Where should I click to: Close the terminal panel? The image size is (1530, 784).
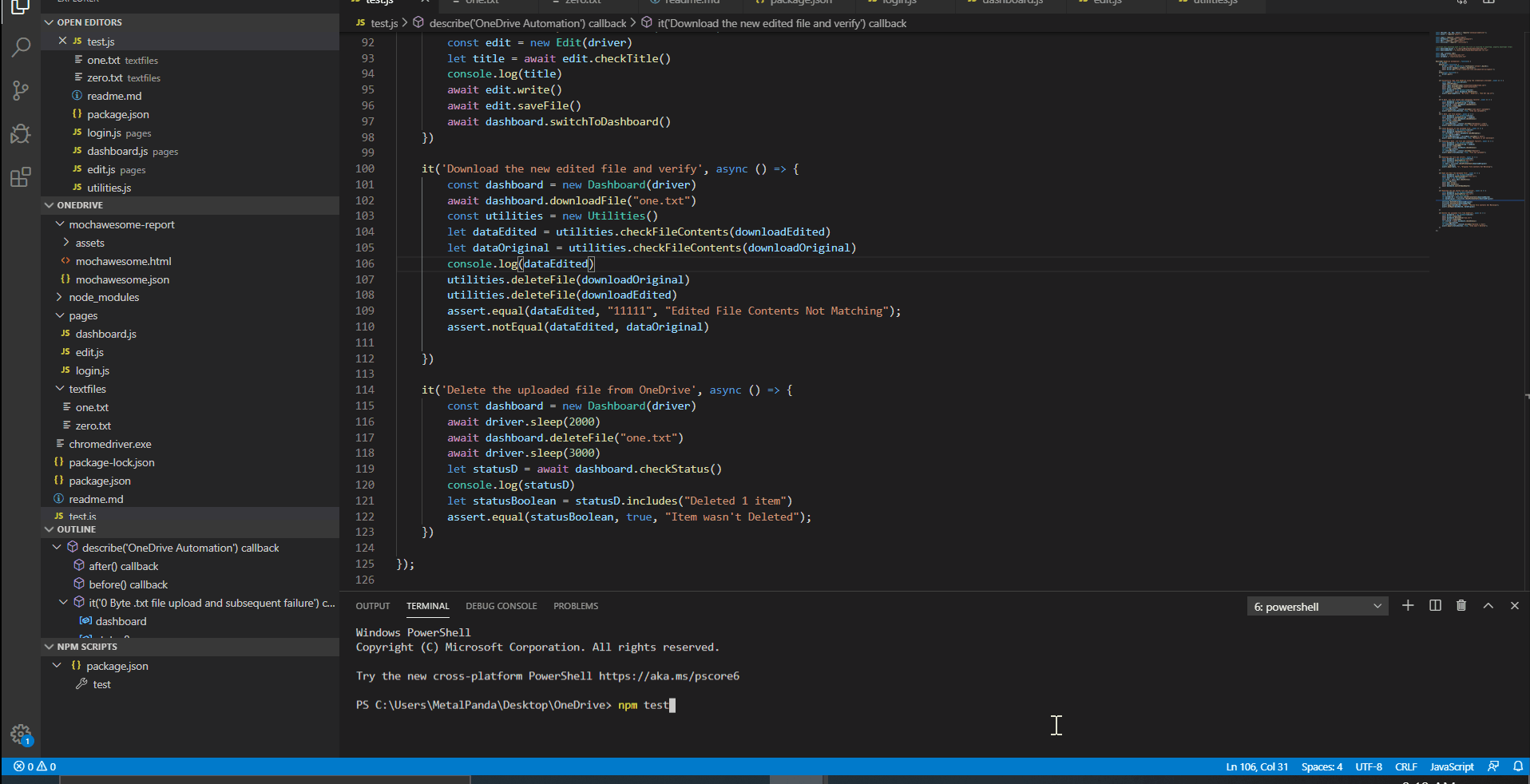[x=1515, y=606]
